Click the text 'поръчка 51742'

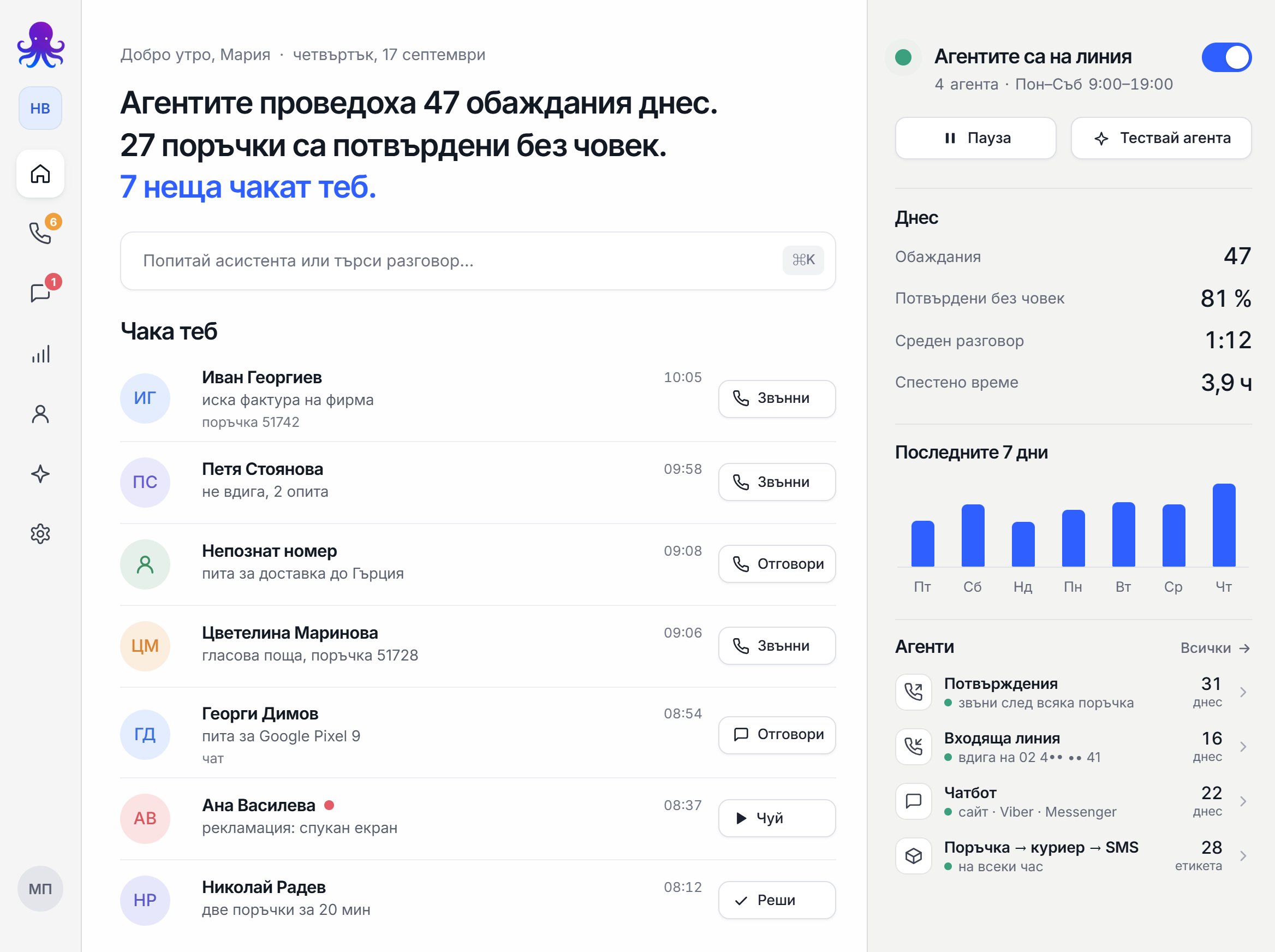tap(251, 423)
